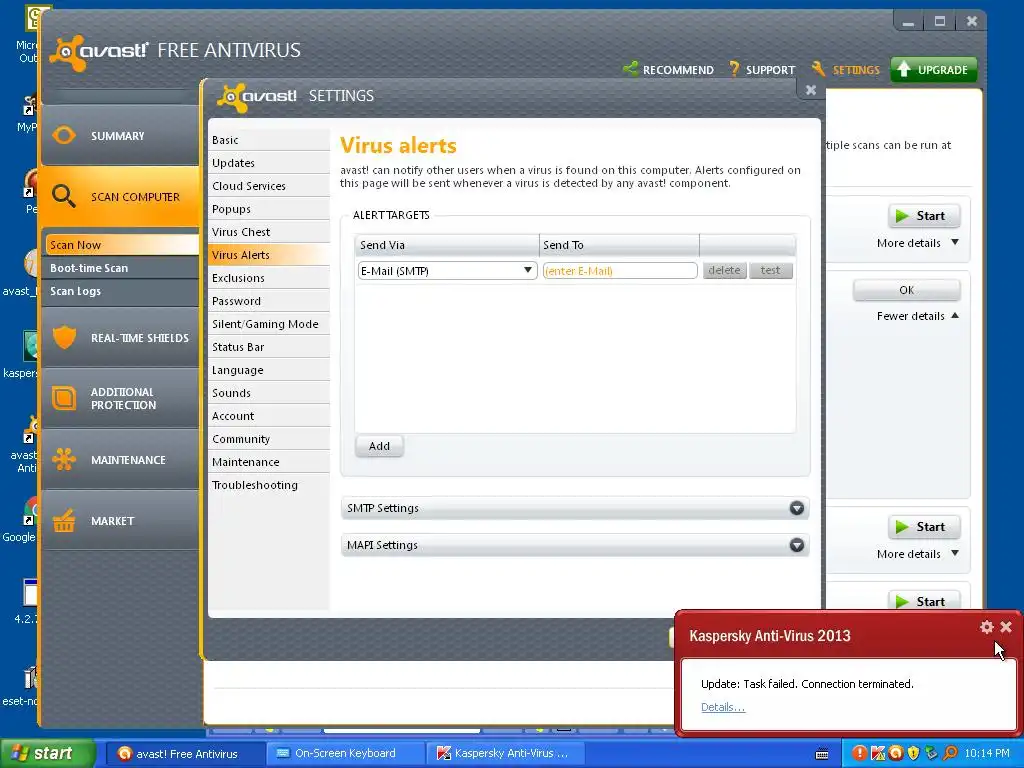The image size is (1024, 768).
Task: Close the avast! Settings dialog
Action: [811, 90]
